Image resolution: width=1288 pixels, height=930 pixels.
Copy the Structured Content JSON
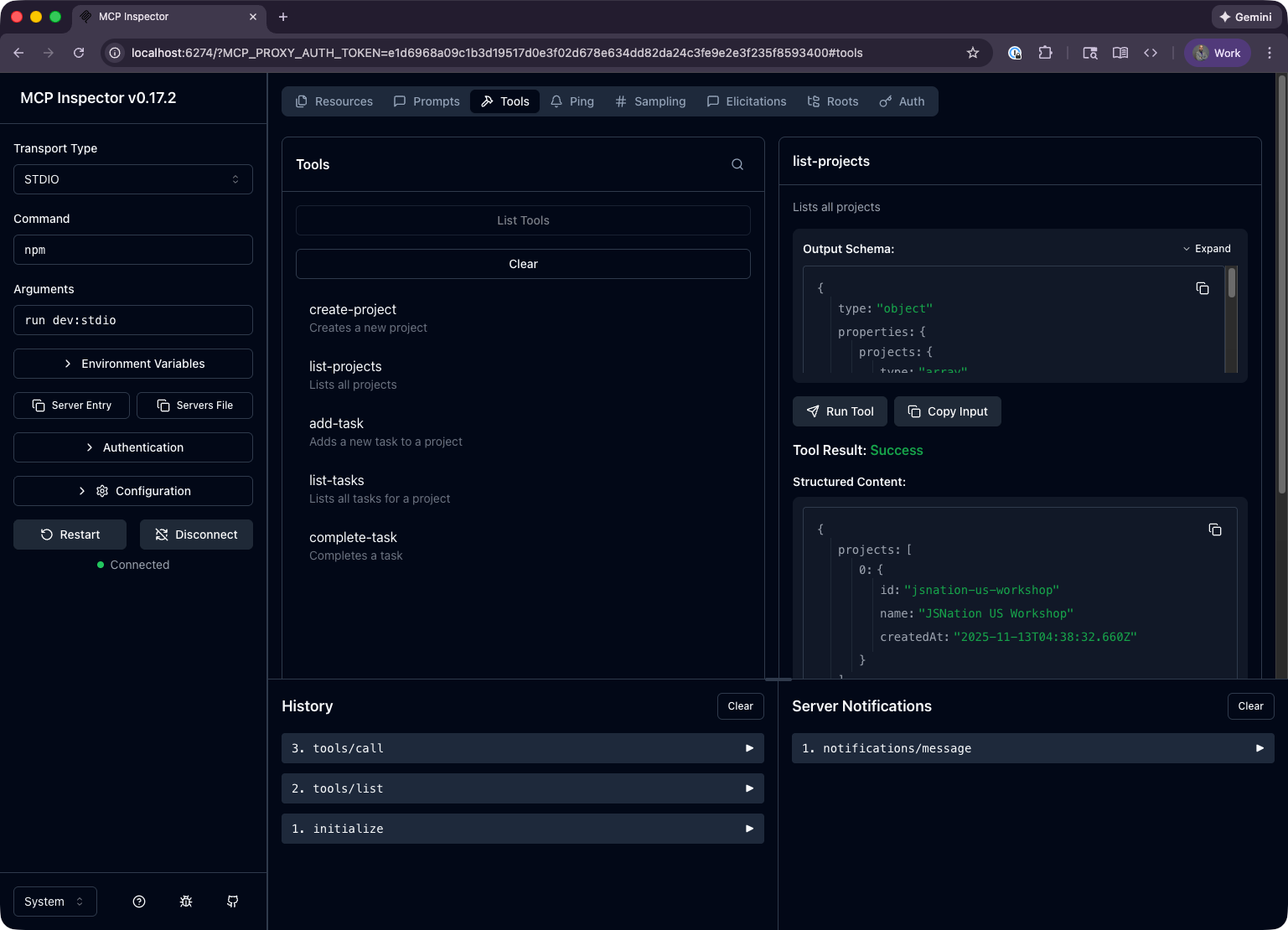click(1215, 530)
